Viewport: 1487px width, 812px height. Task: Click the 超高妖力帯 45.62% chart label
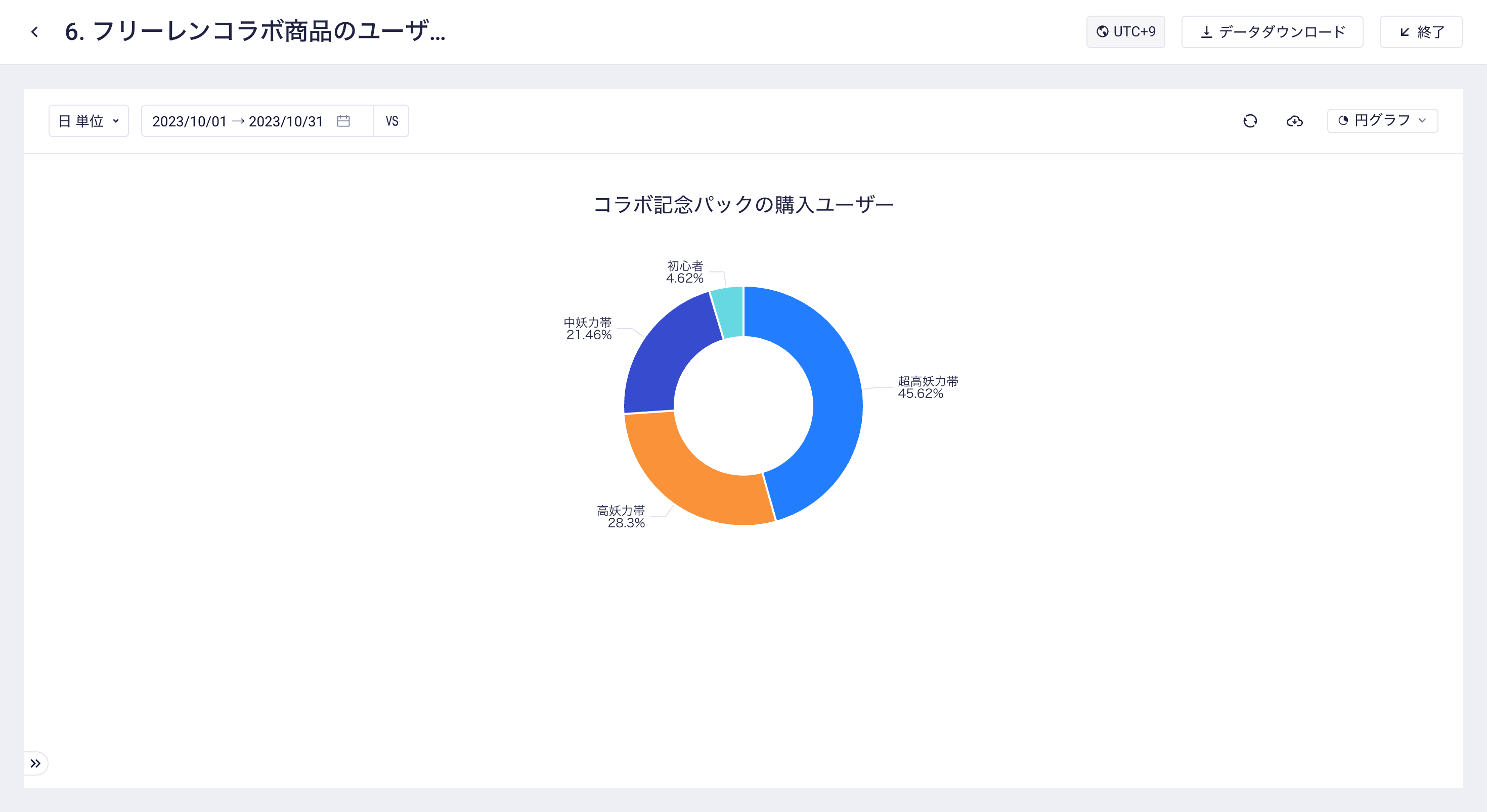(927, 387)
